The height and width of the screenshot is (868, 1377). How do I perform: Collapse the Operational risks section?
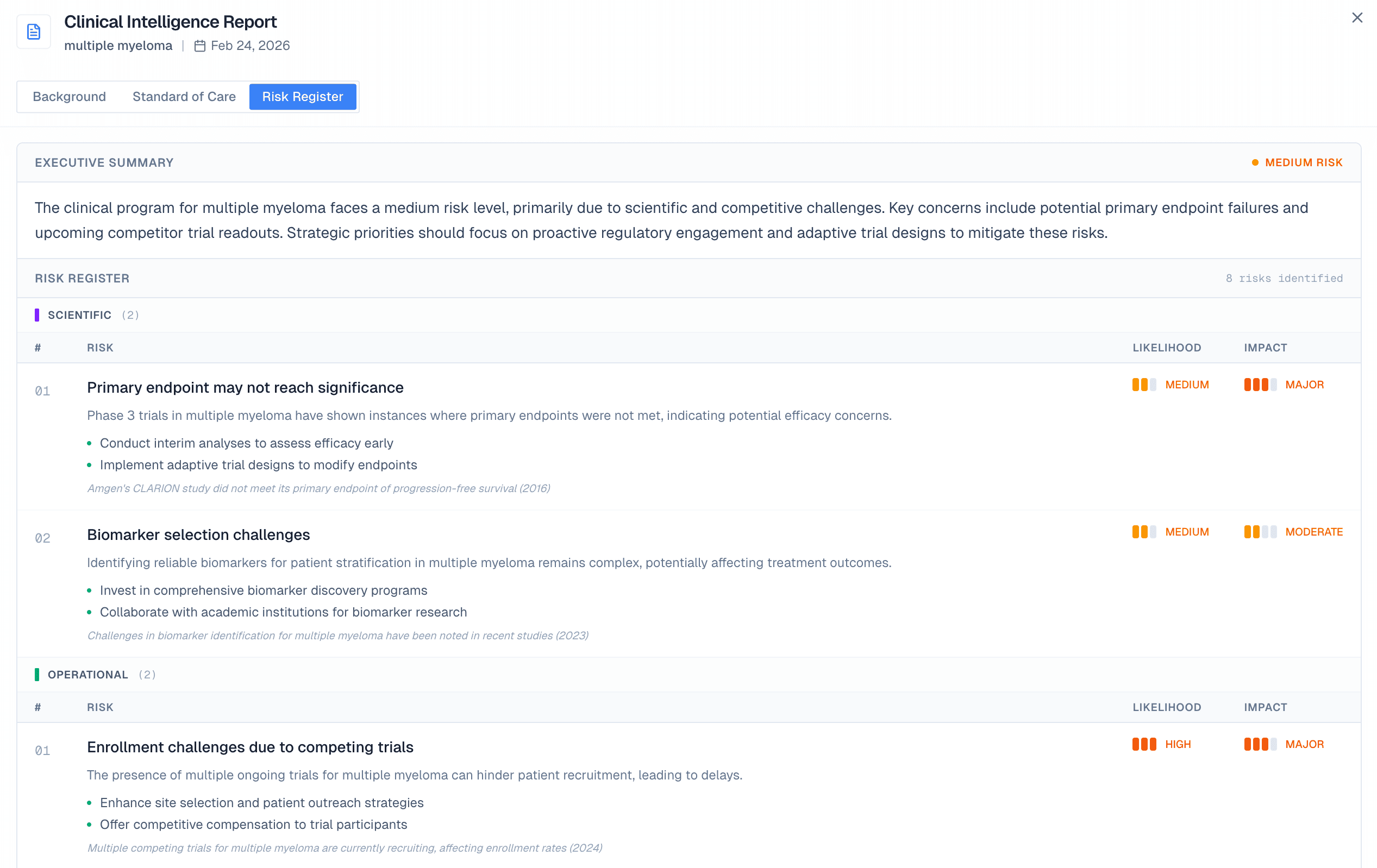tap(89, 674)
